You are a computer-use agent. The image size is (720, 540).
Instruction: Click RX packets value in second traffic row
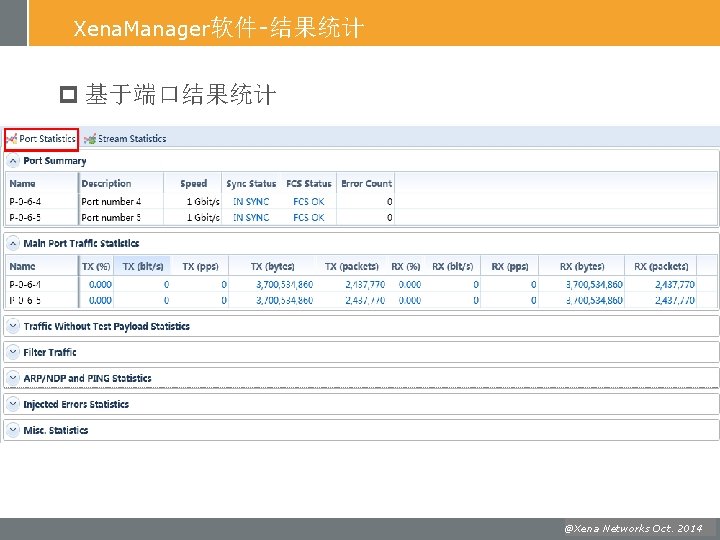(675, 300)
